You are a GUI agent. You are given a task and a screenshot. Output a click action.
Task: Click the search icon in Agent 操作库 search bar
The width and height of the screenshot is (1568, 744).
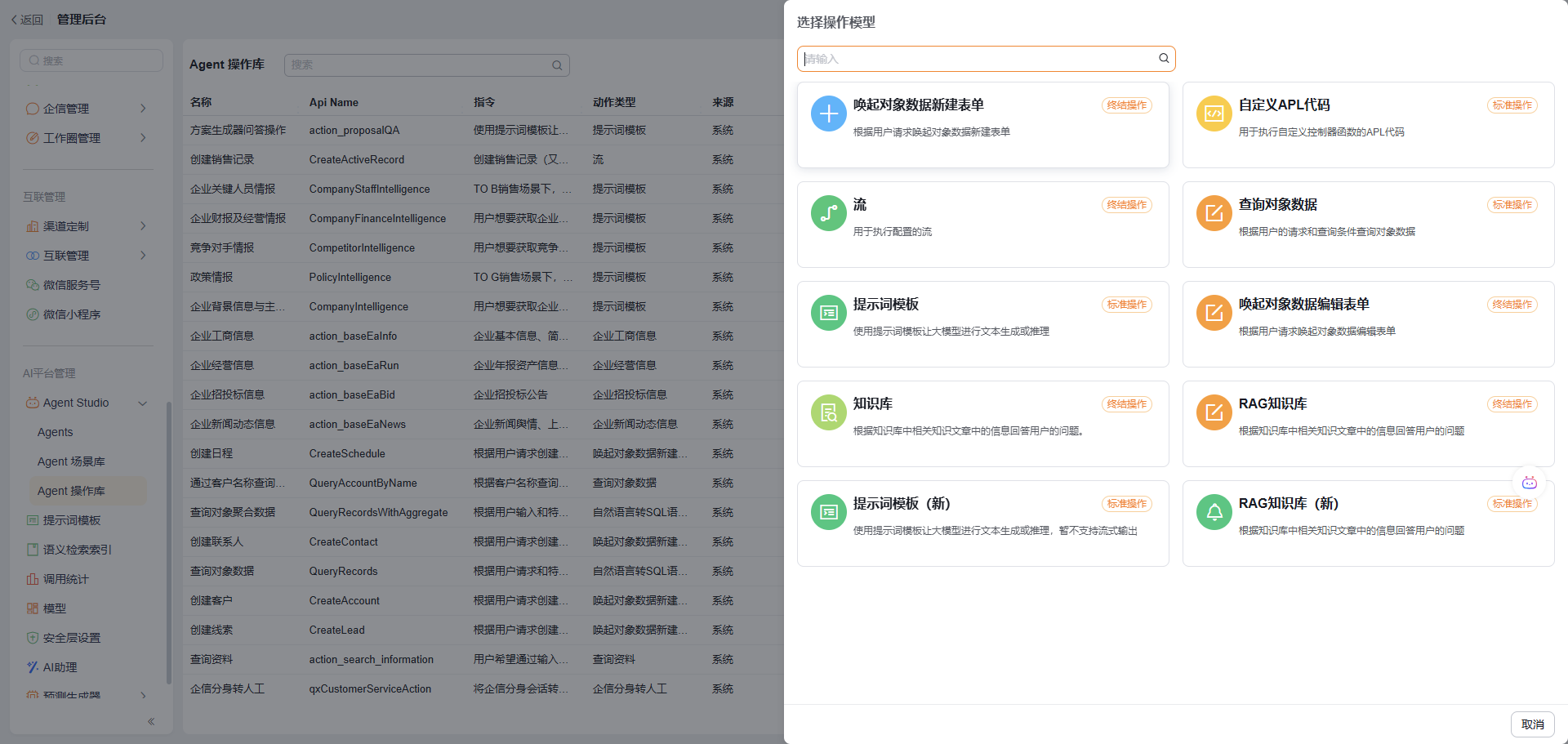[x=557, y=65]
